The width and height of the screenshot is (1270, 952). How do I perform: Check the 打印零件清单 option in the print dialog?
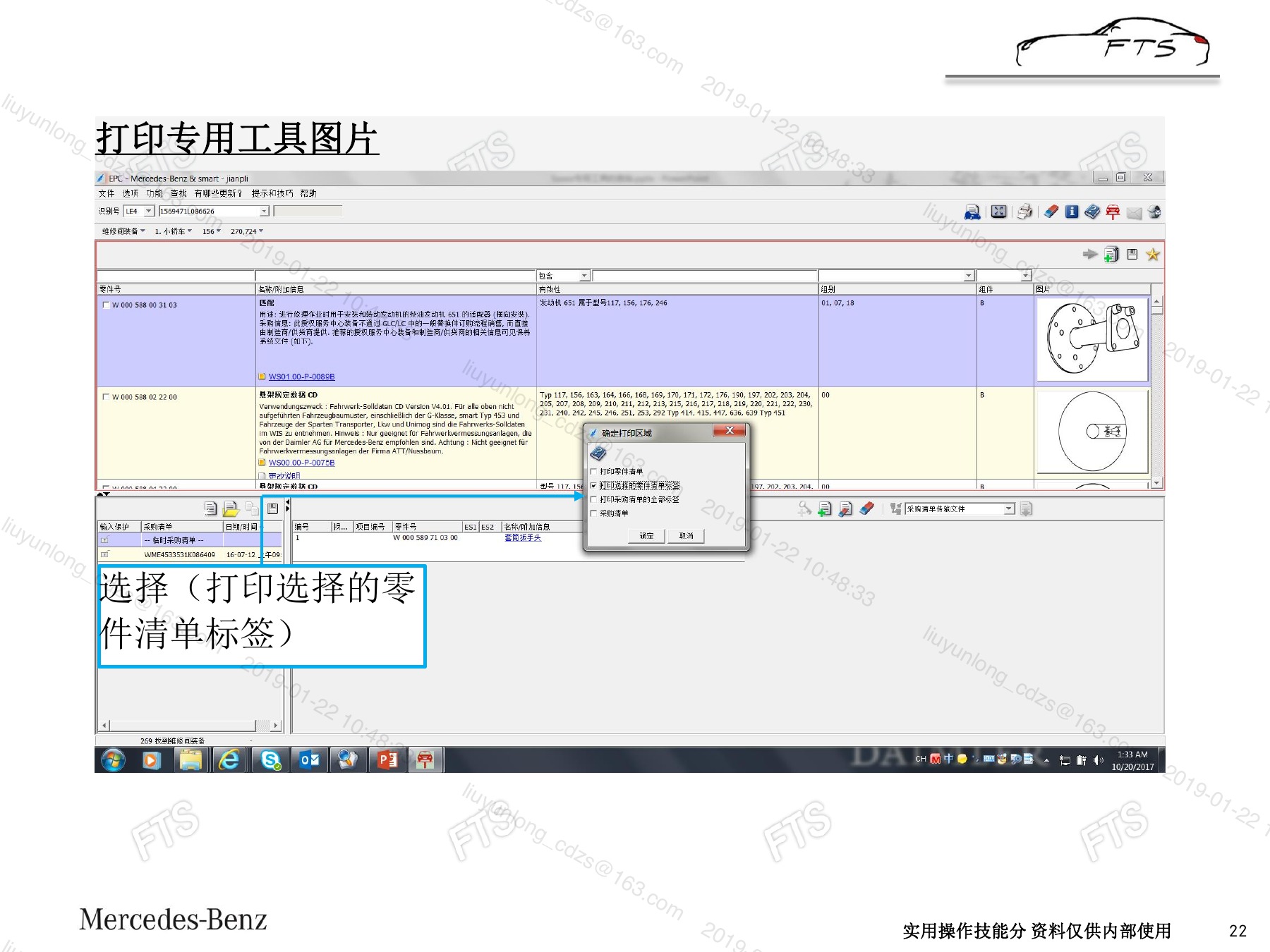[593, 472]
